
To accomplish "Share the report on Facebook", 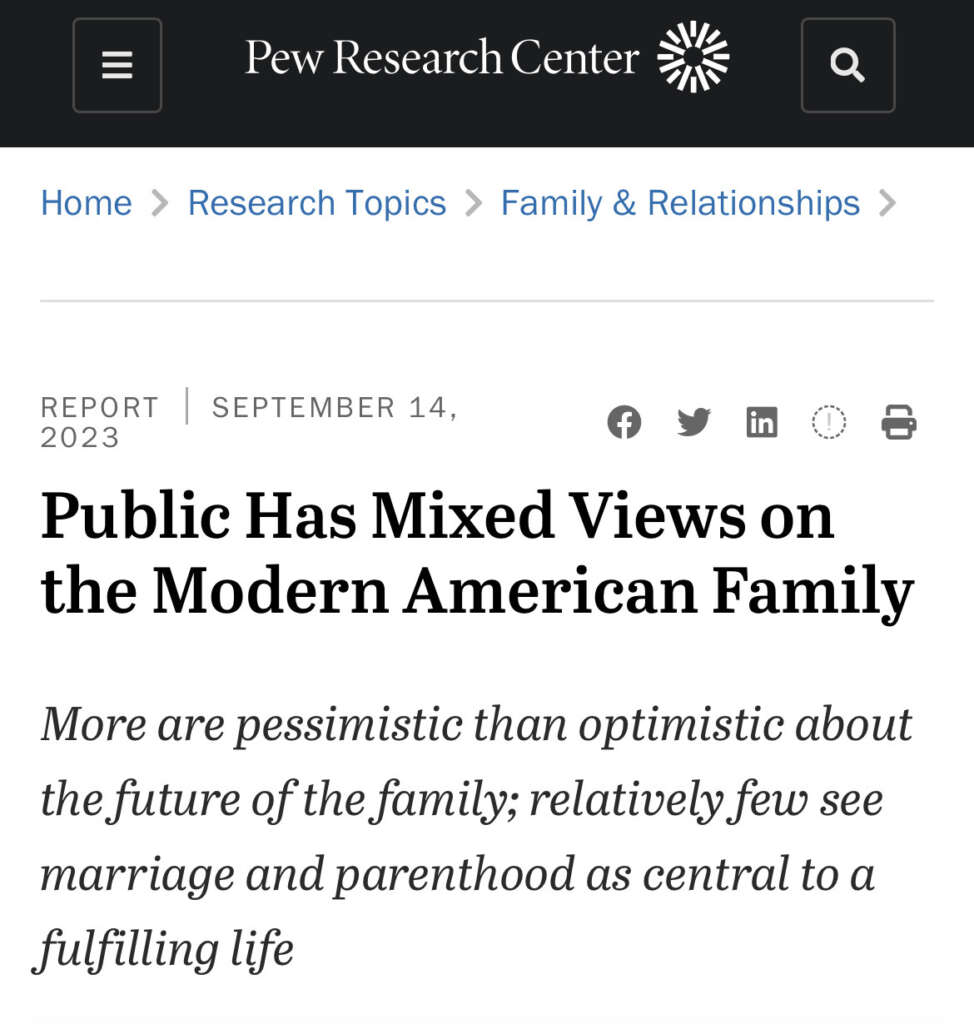I will (x=624, y=422).
